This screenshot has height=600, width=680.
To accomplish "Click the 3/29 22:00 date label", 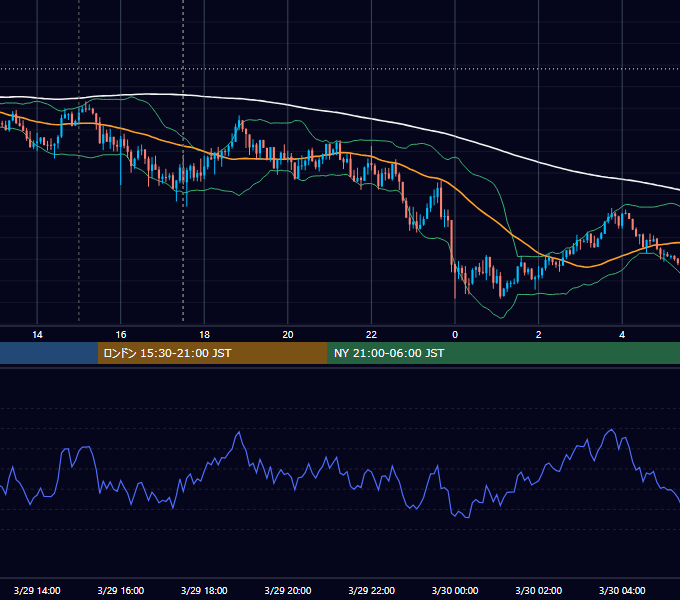I will tap(371, 590).
